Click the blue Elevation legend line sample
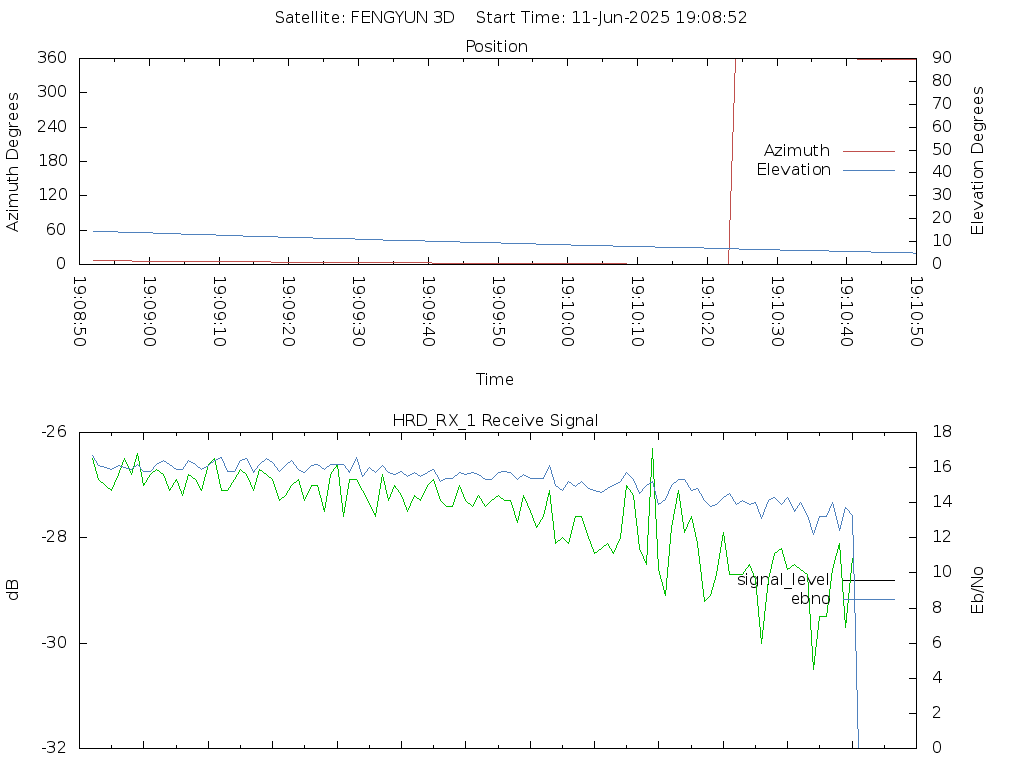This screenshot has height=768, width=1024. click(869, 170)
